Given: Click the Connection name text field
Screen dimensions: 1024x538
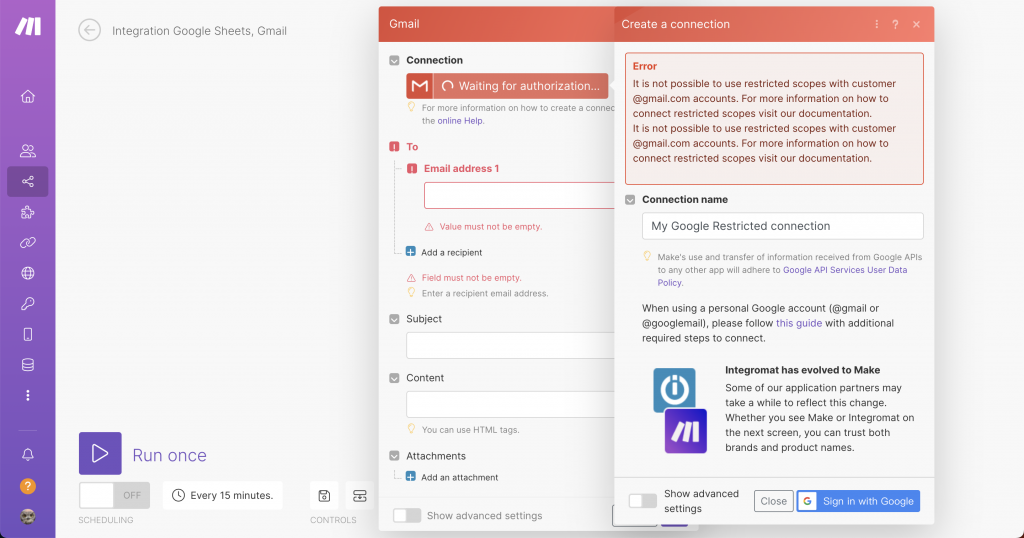Looking at the screenshot, I should click(x=782, y=226).
